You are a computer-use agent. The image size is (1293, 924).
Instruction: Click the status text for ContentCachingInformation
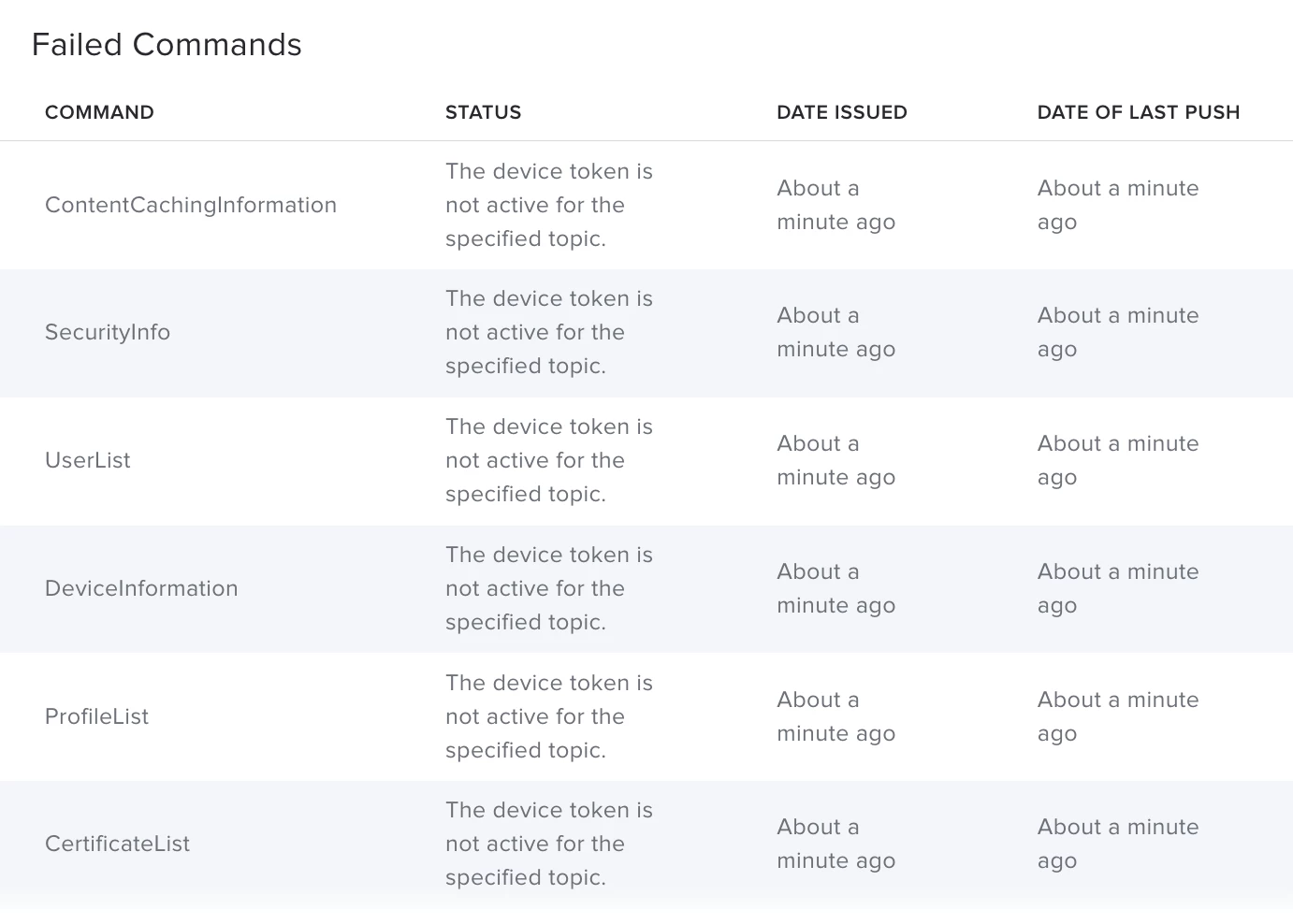point(549,205)
